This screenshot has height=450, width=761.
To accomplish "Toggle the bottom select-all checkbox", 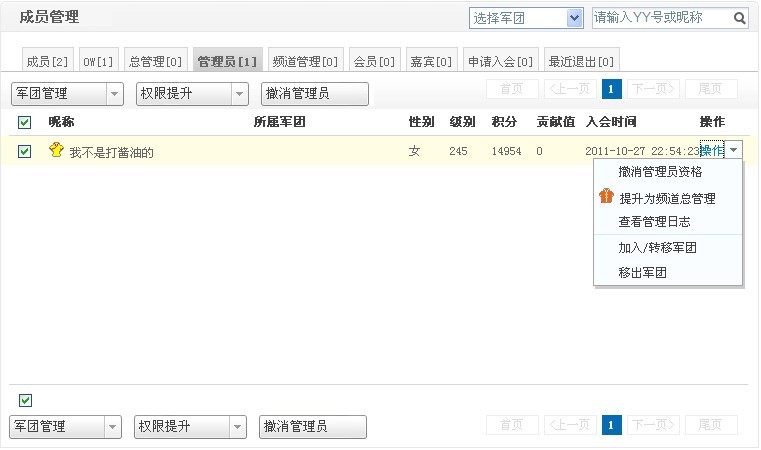I will tap(25, 400).
